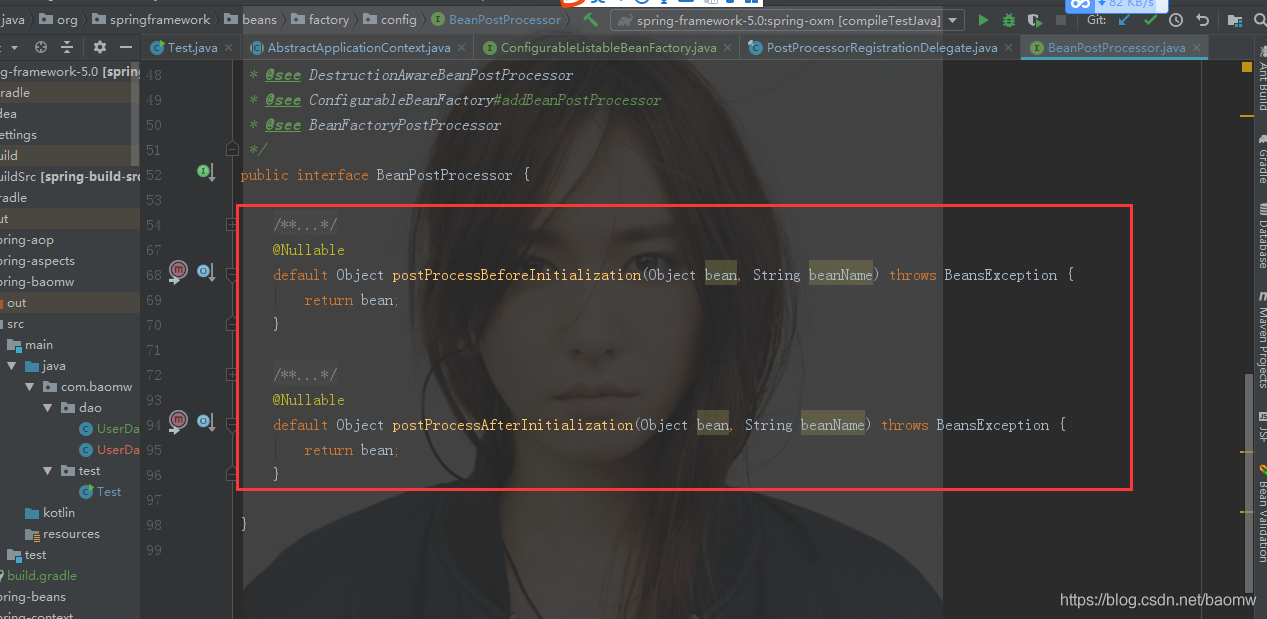Click the overridden-method gutter icon on line 94
Screen dimensions: 1267x619
coord(206,422)
